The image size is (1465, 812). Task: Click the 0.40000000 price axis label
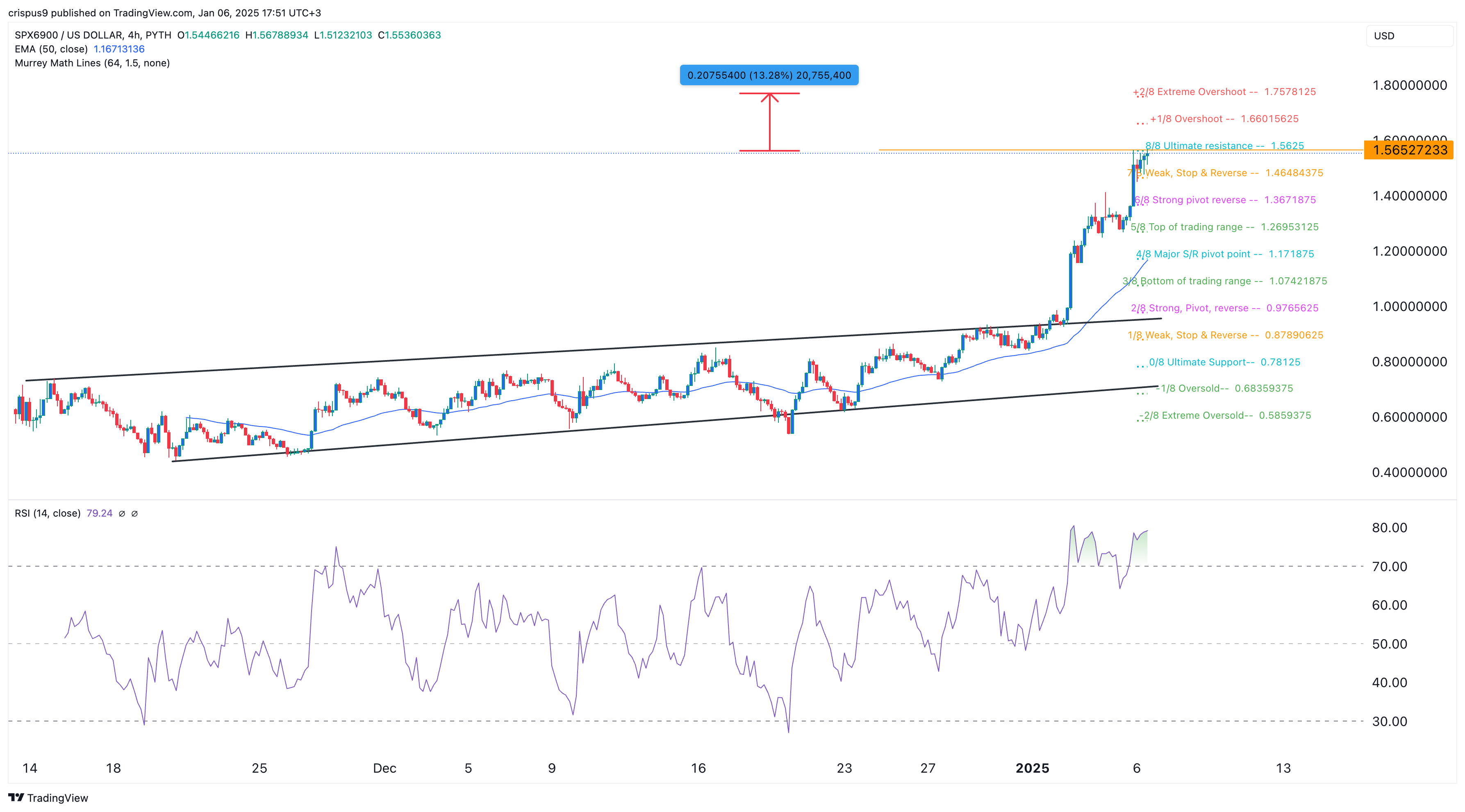coord(1409,473)
